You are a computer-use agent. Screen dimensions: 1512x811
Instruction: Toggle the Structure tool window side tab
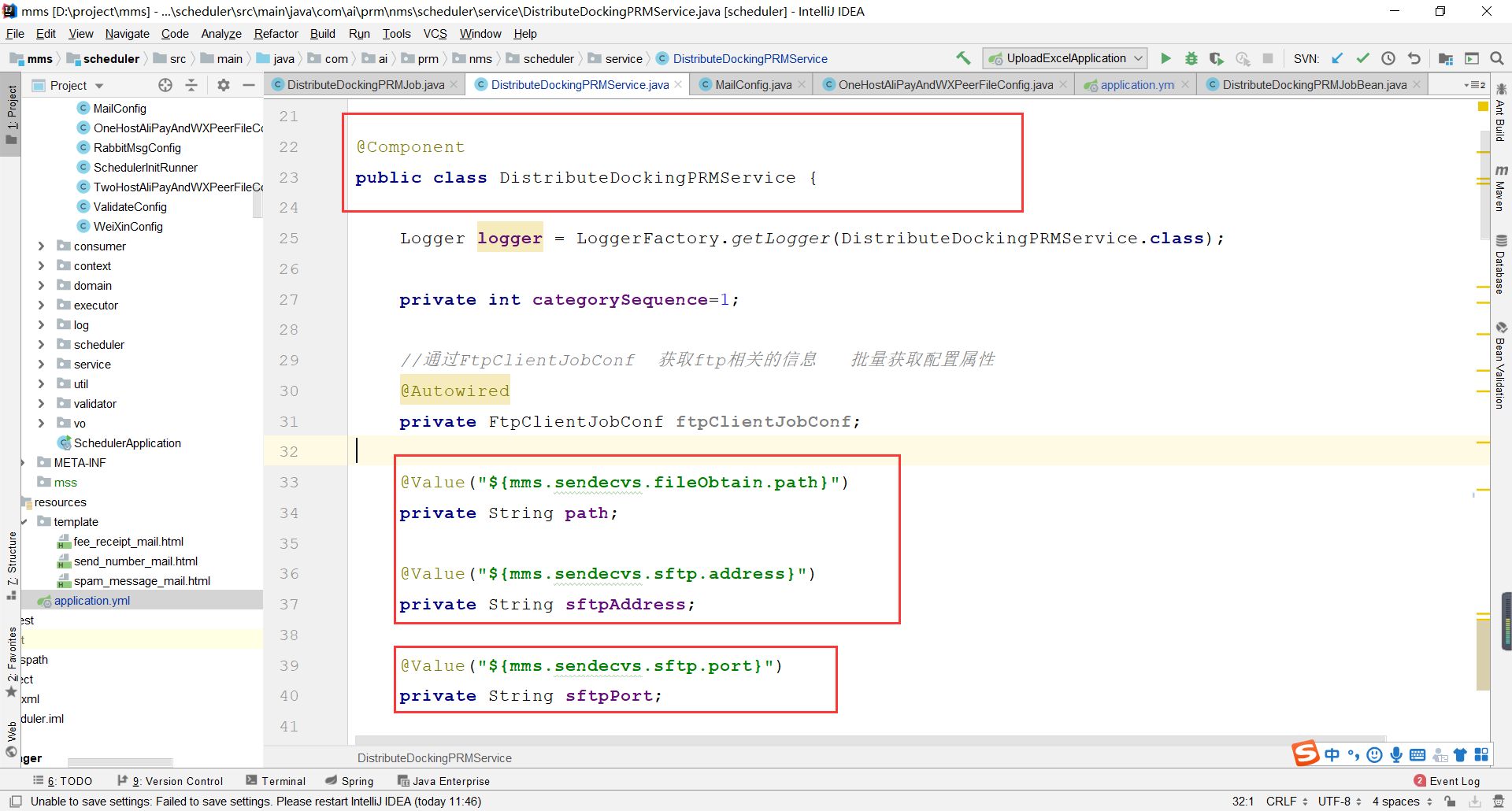coord(11,565)
